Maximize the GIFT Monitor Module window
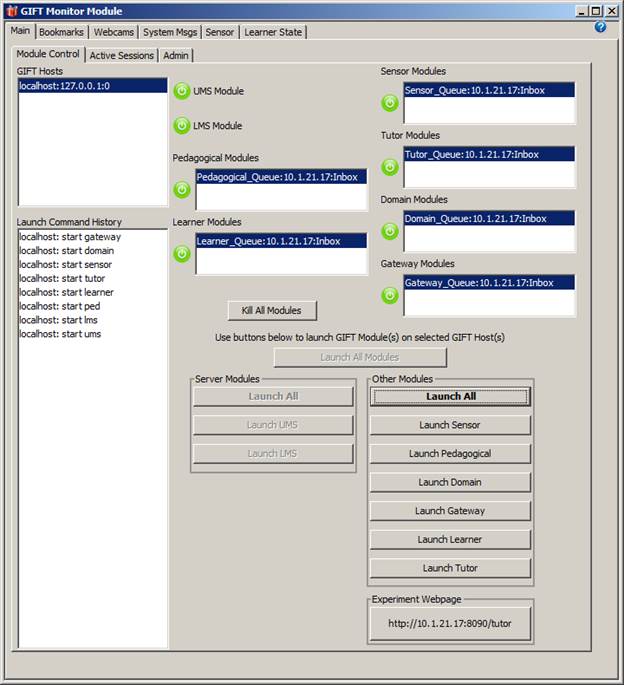Image resolution: width=624 pixels, height=685 pixels. pos(596,11)
